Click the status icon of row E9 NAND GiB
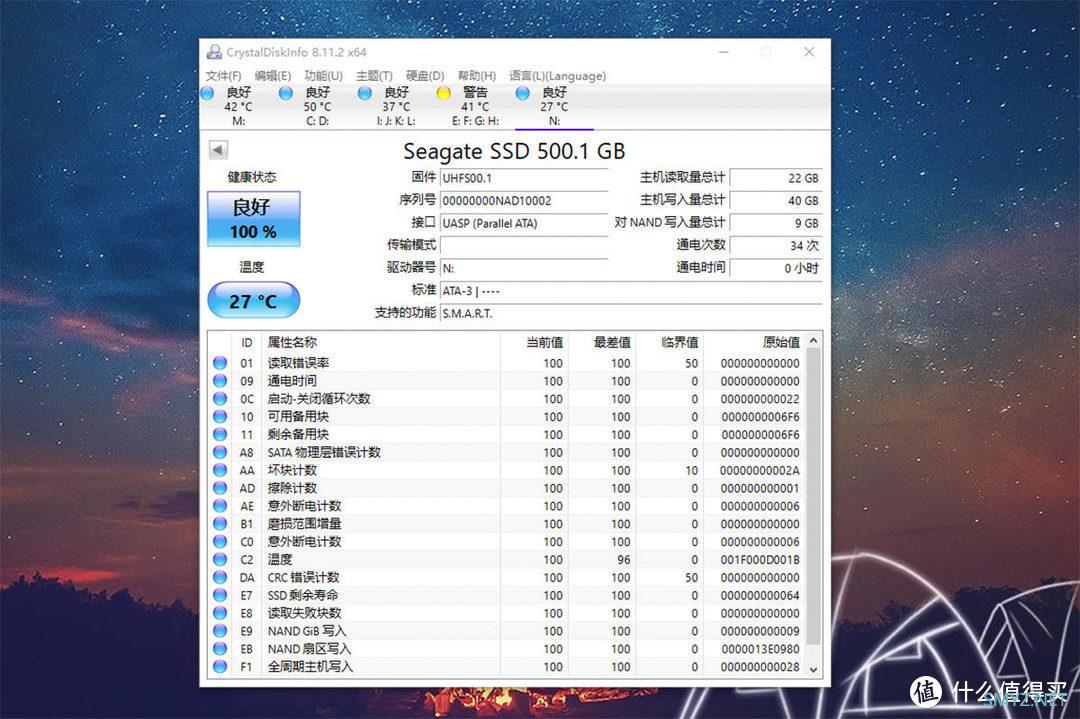Image resolution: width=1080 pixels, height=719 pixels. (220, 631)
